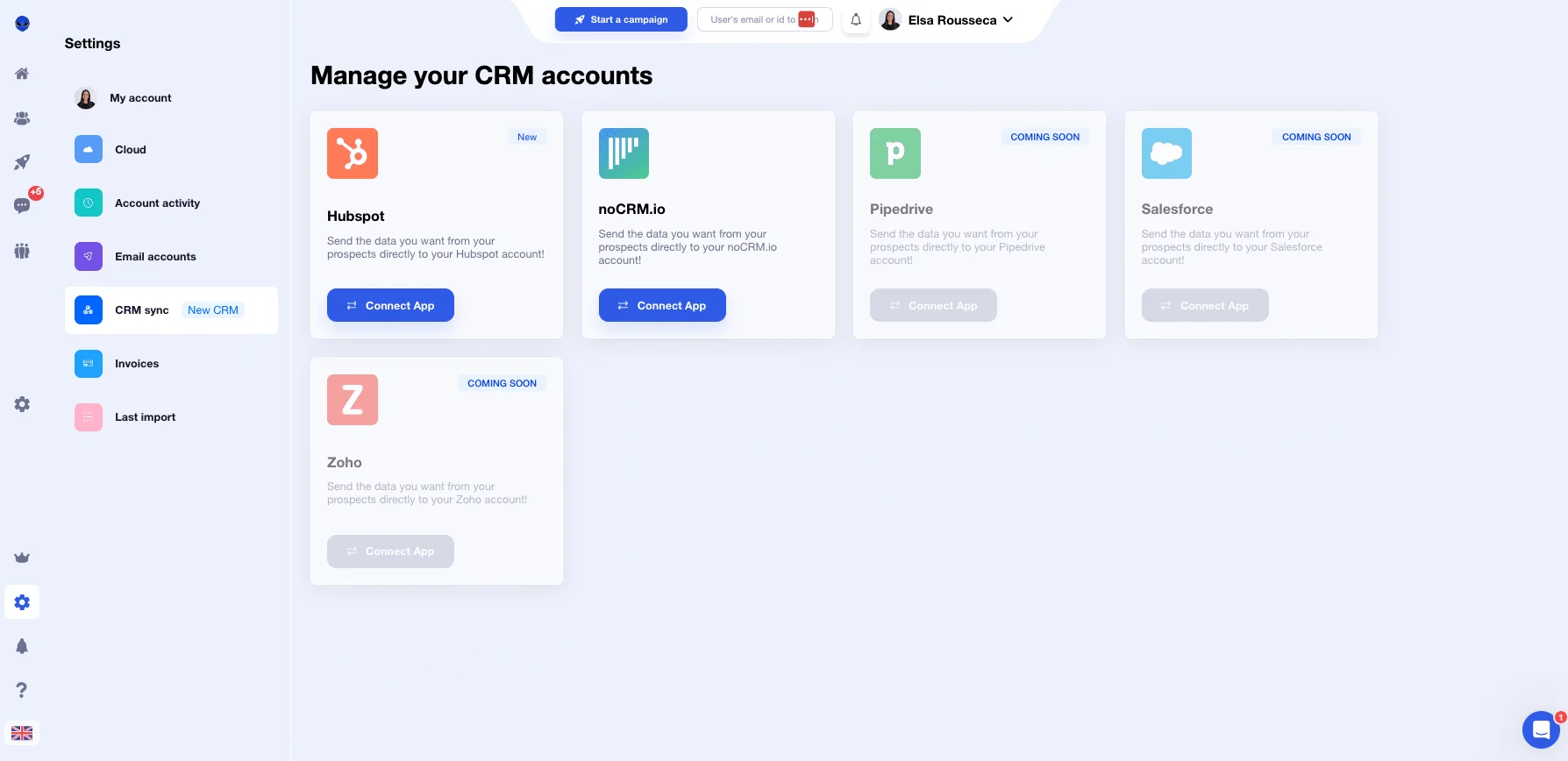Click the Hubspot card title
Screen dimensions: 1568x761
point(356,216)
